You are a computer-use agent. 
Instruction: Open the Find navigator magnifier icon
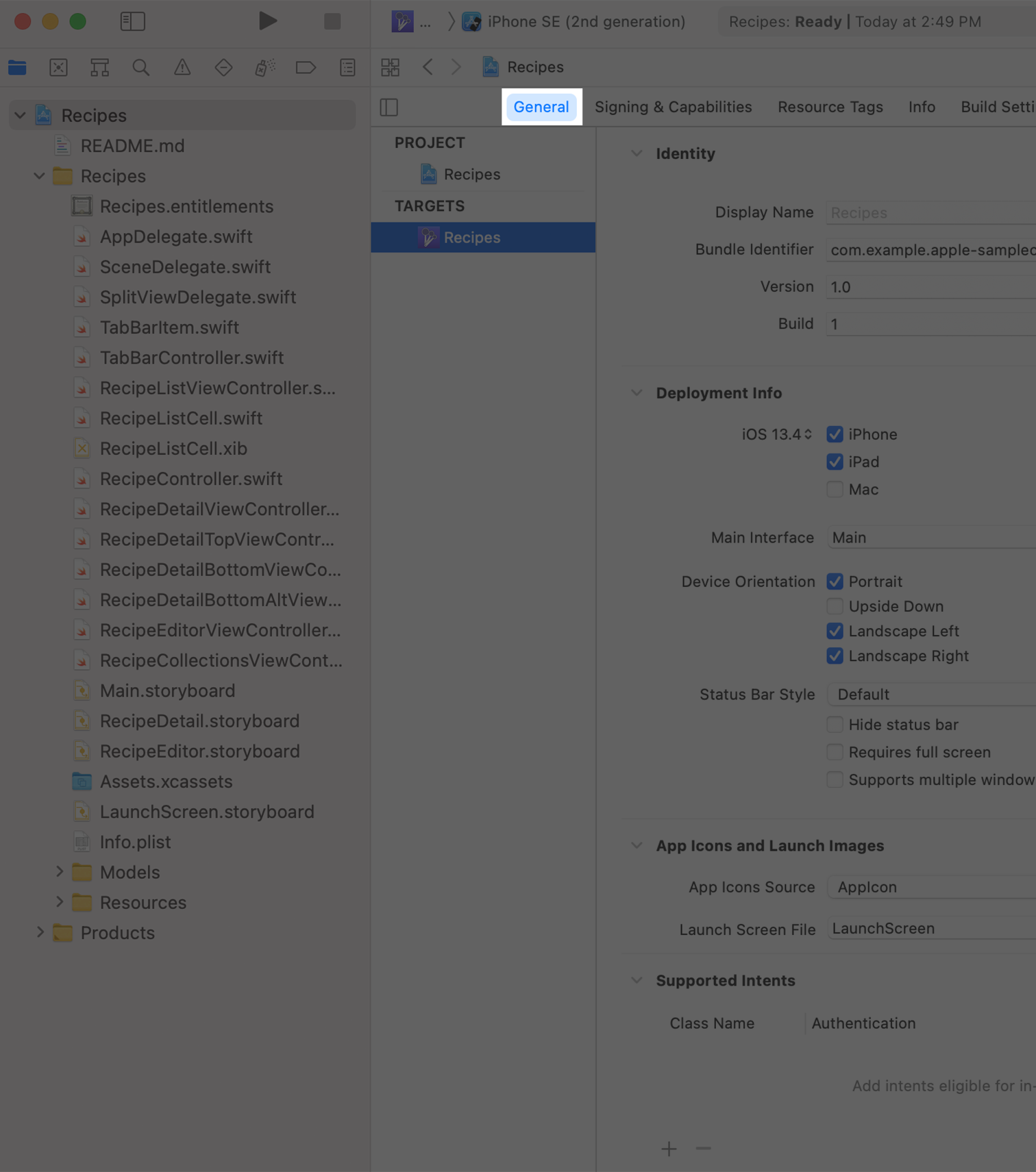[x=140, y=67]
